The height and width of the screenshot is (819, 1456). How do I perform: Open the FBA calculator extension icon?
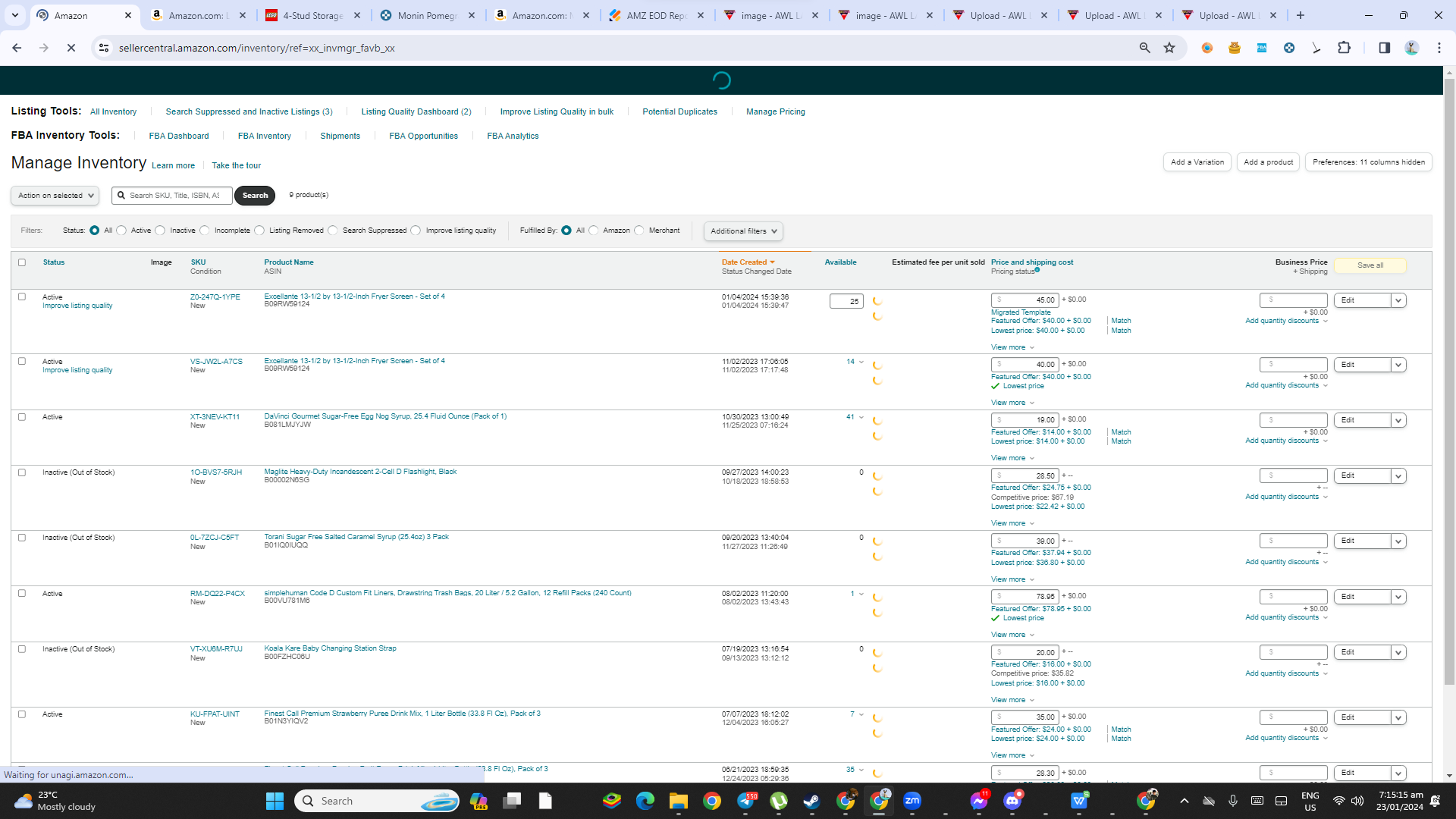tap(1262, 48)
